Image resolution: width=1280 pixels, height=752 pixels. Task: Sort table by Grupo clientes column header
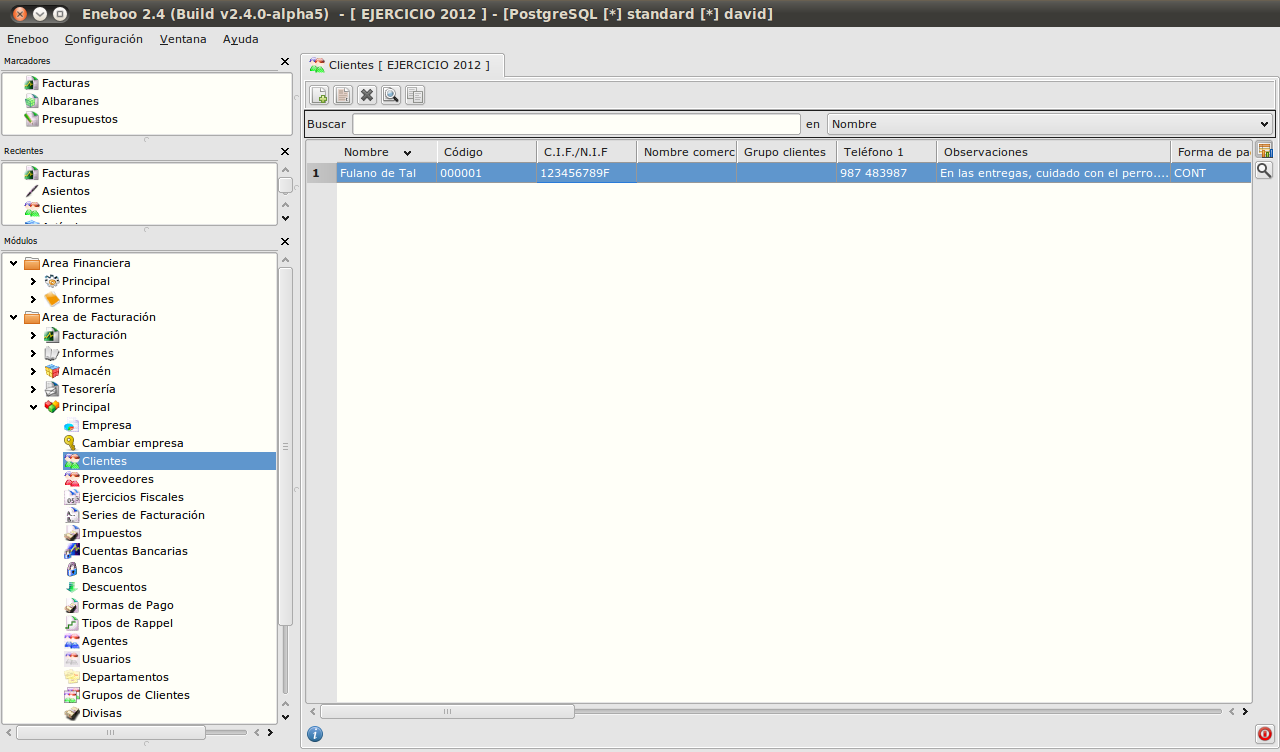click(787, 152)
